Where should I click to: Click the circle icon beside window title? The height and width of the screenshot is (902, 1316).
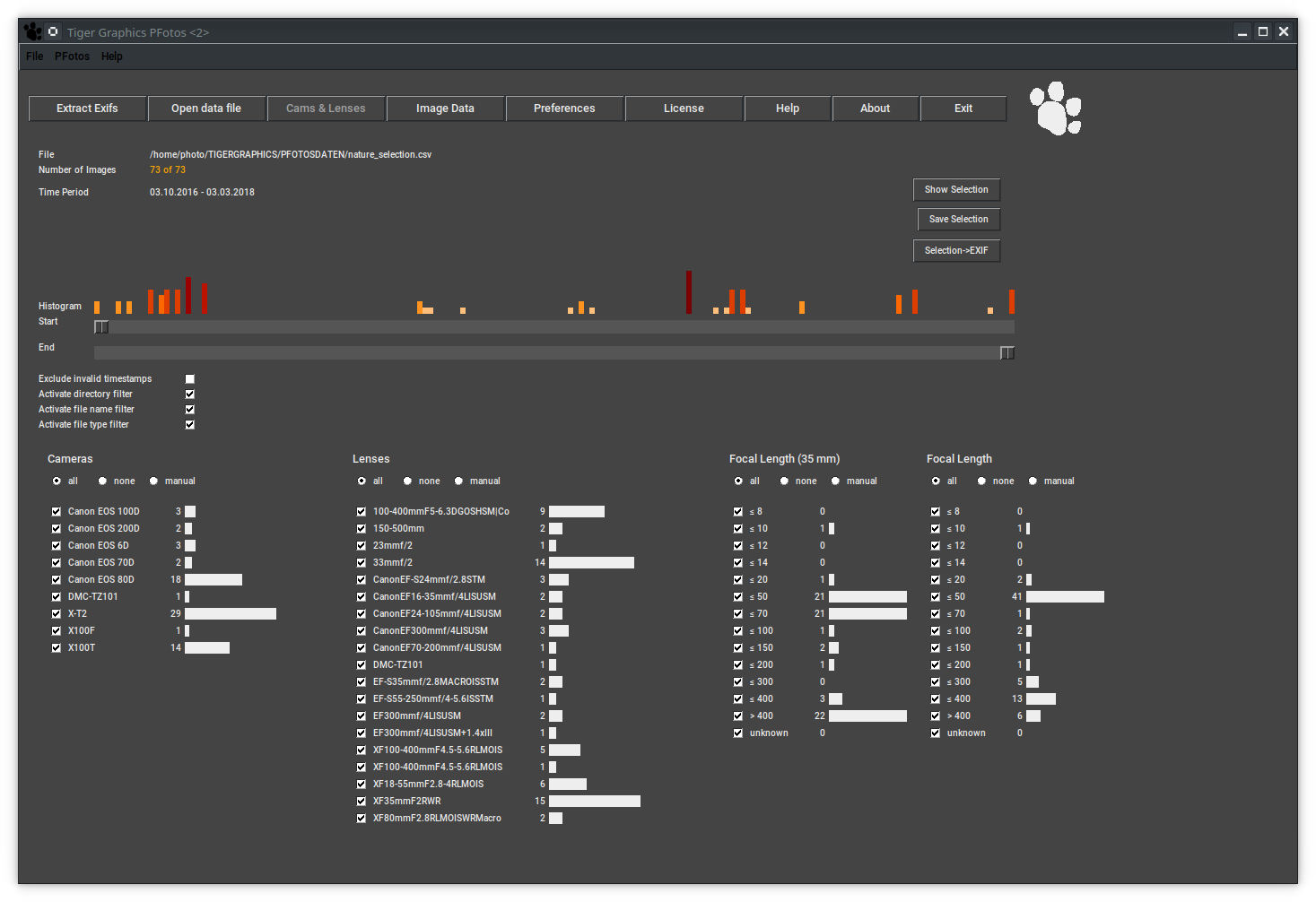(54, 31)
